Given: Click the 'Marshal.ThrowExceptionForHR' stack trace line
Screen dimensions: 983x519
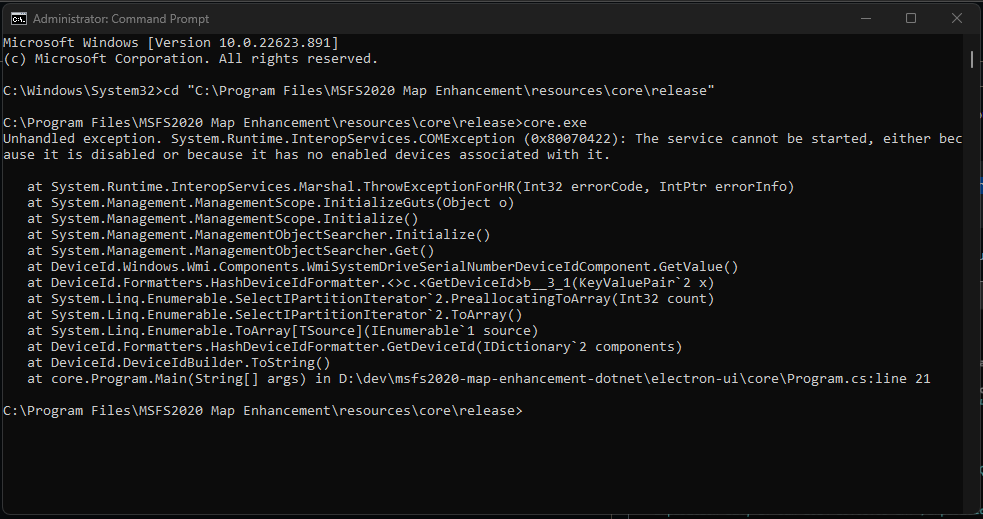Looking at the screenshot, I should [411, 187].
